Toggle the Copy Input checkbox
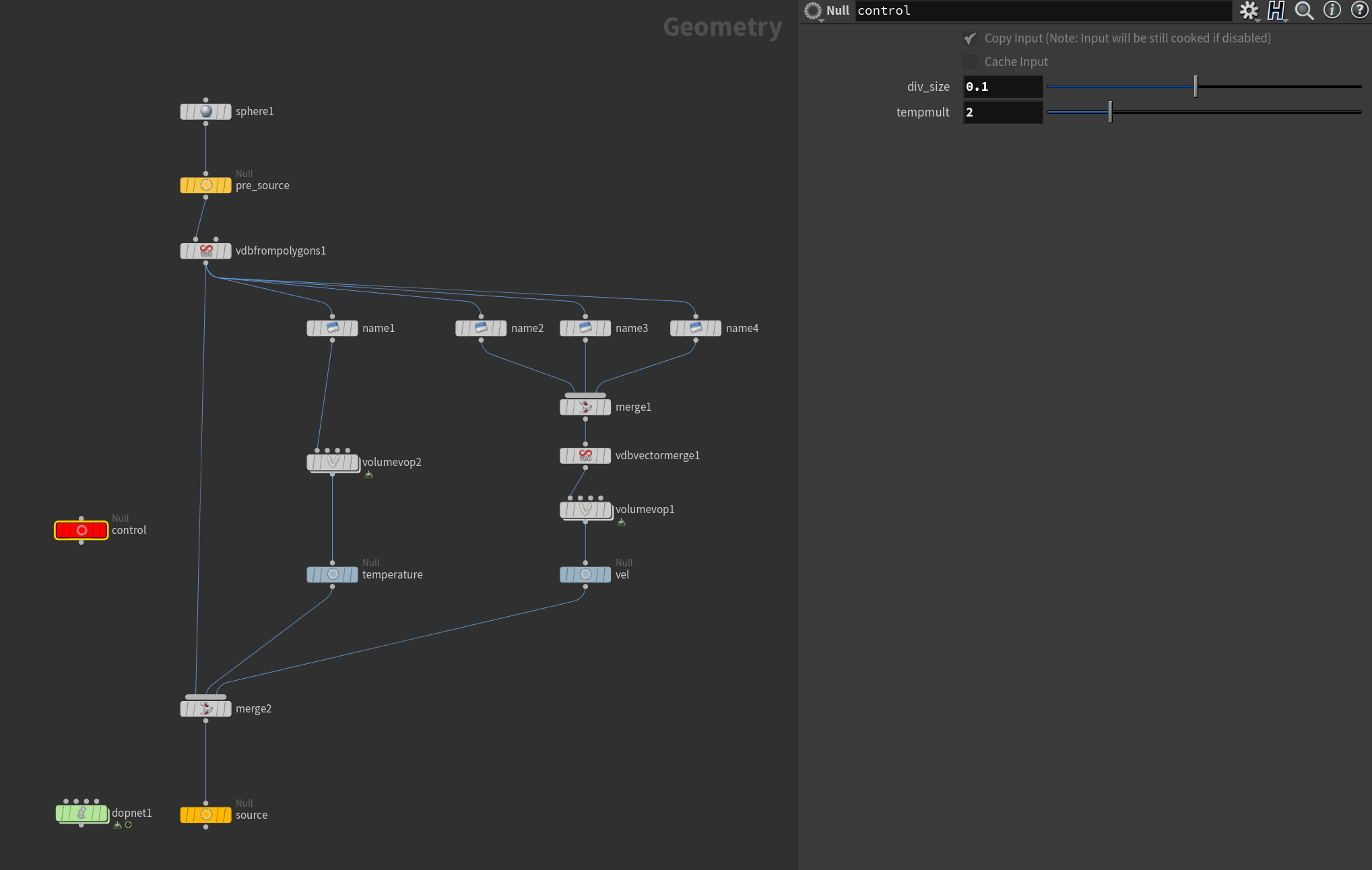This screenshot has height=870, width=1372. (970, 38)
